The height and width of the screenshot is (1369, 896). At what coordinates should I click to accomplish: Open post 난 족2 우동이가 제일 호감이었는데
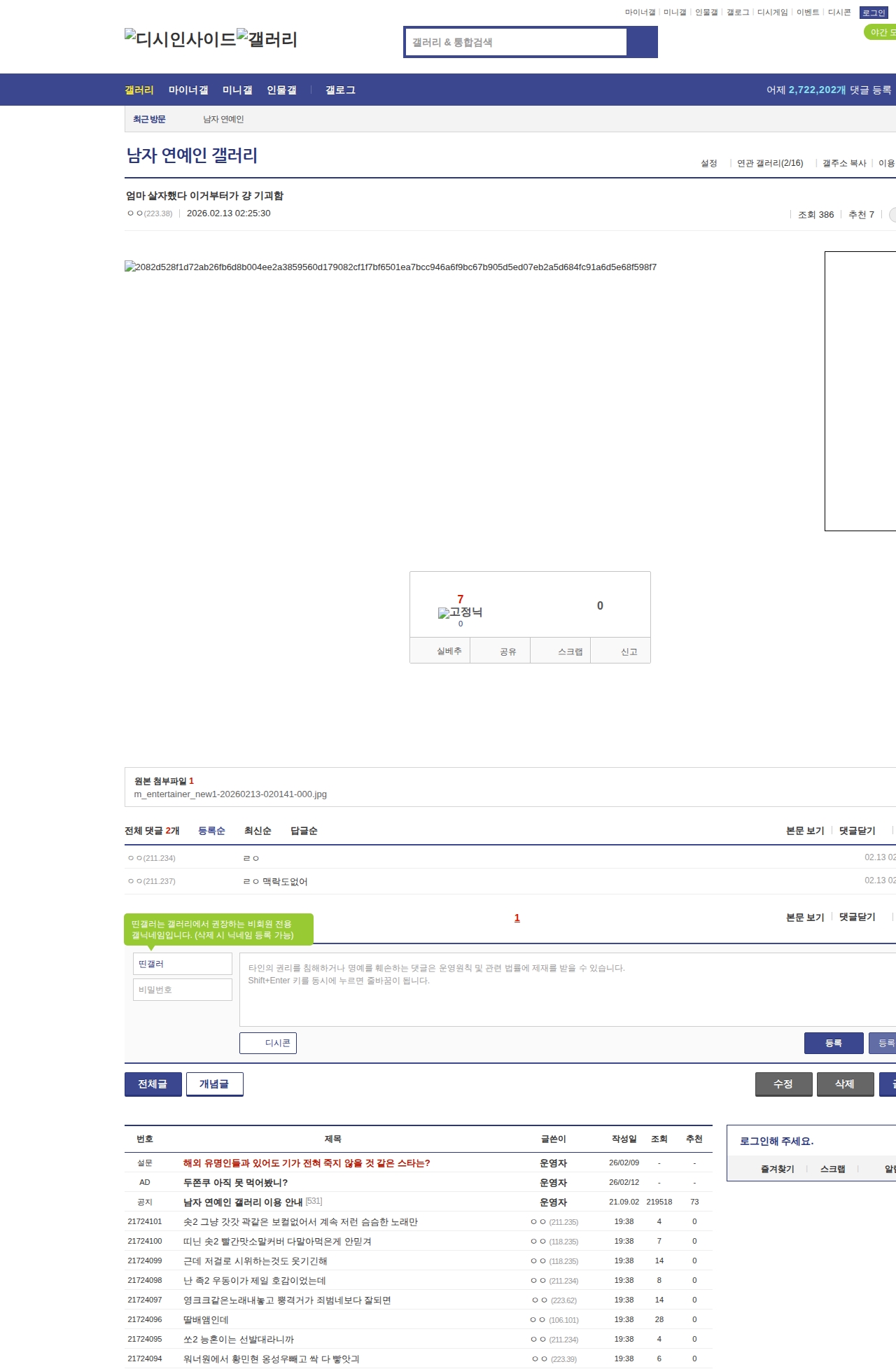pyautogui.click(x=254, y=1280)
